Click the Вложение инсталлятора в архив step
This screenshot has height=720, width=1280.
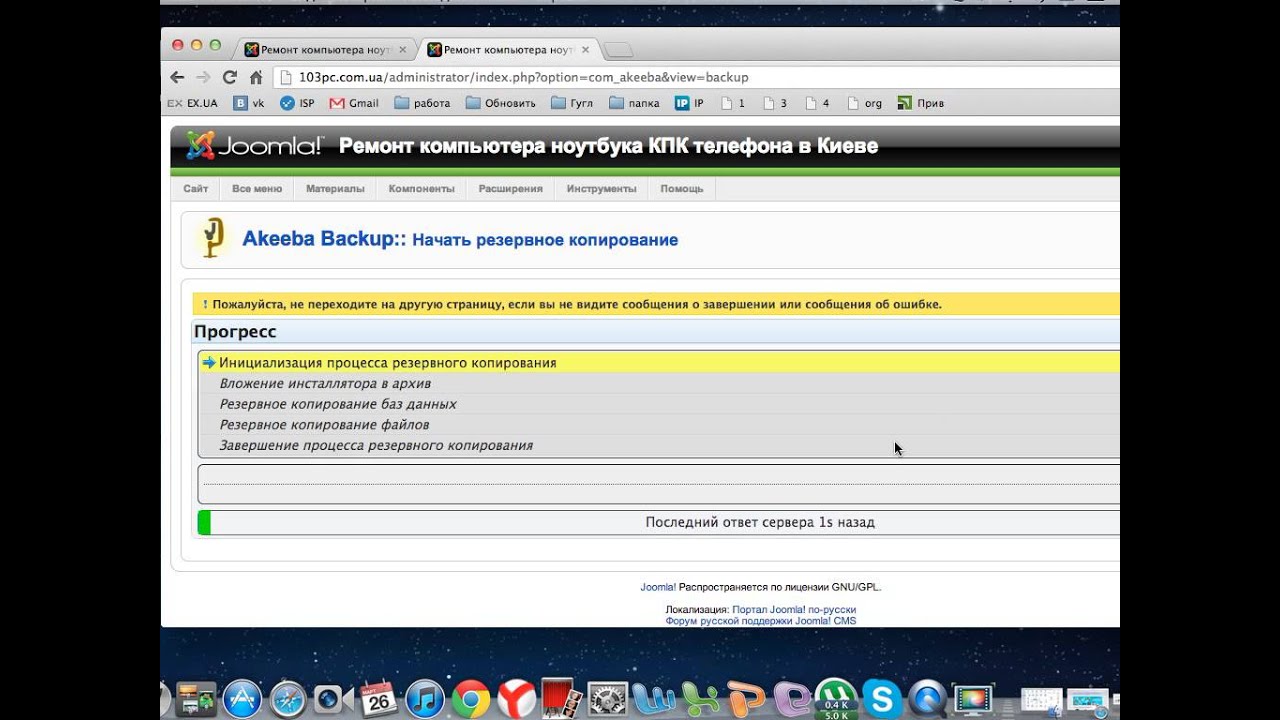659,383
